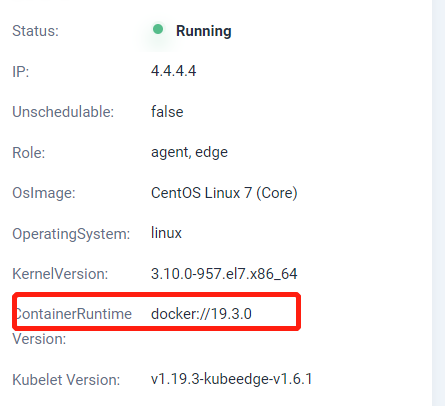Click the OperatingSystem label

coord(71,234)
